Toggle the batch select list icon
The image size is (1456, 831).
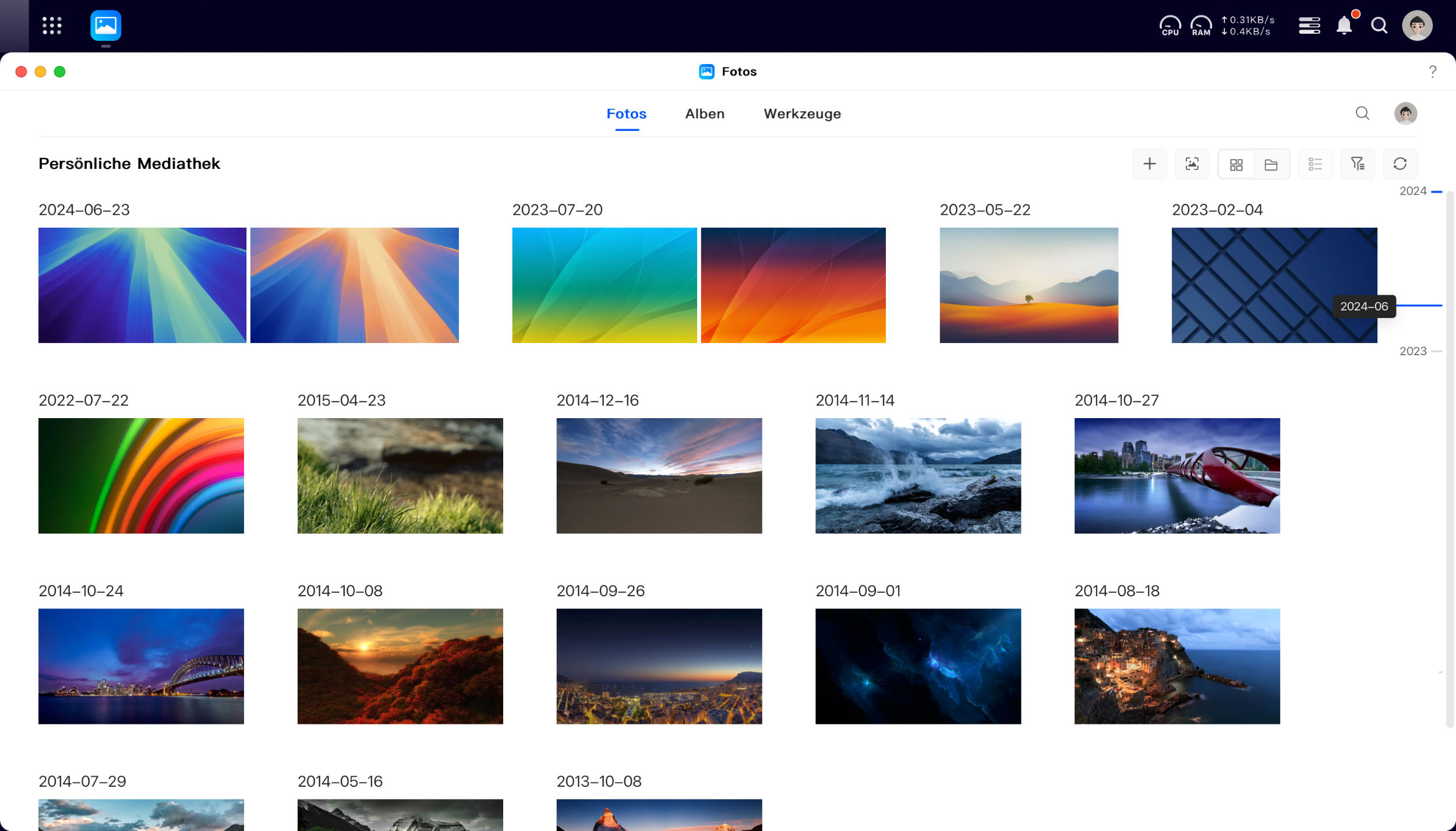(1315, 164)
